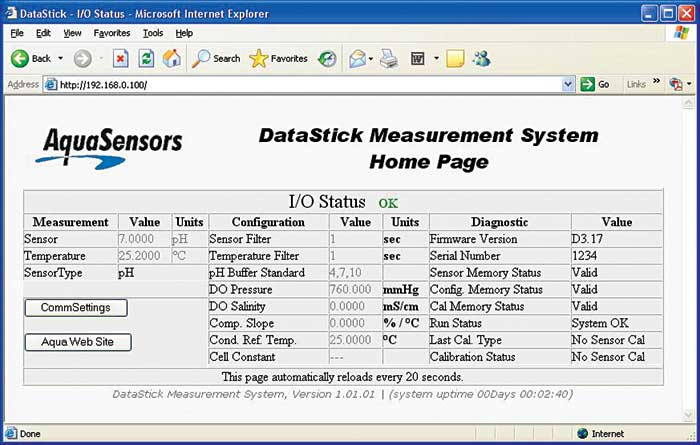Expand the Links toolbar chevron

(657, 83)
